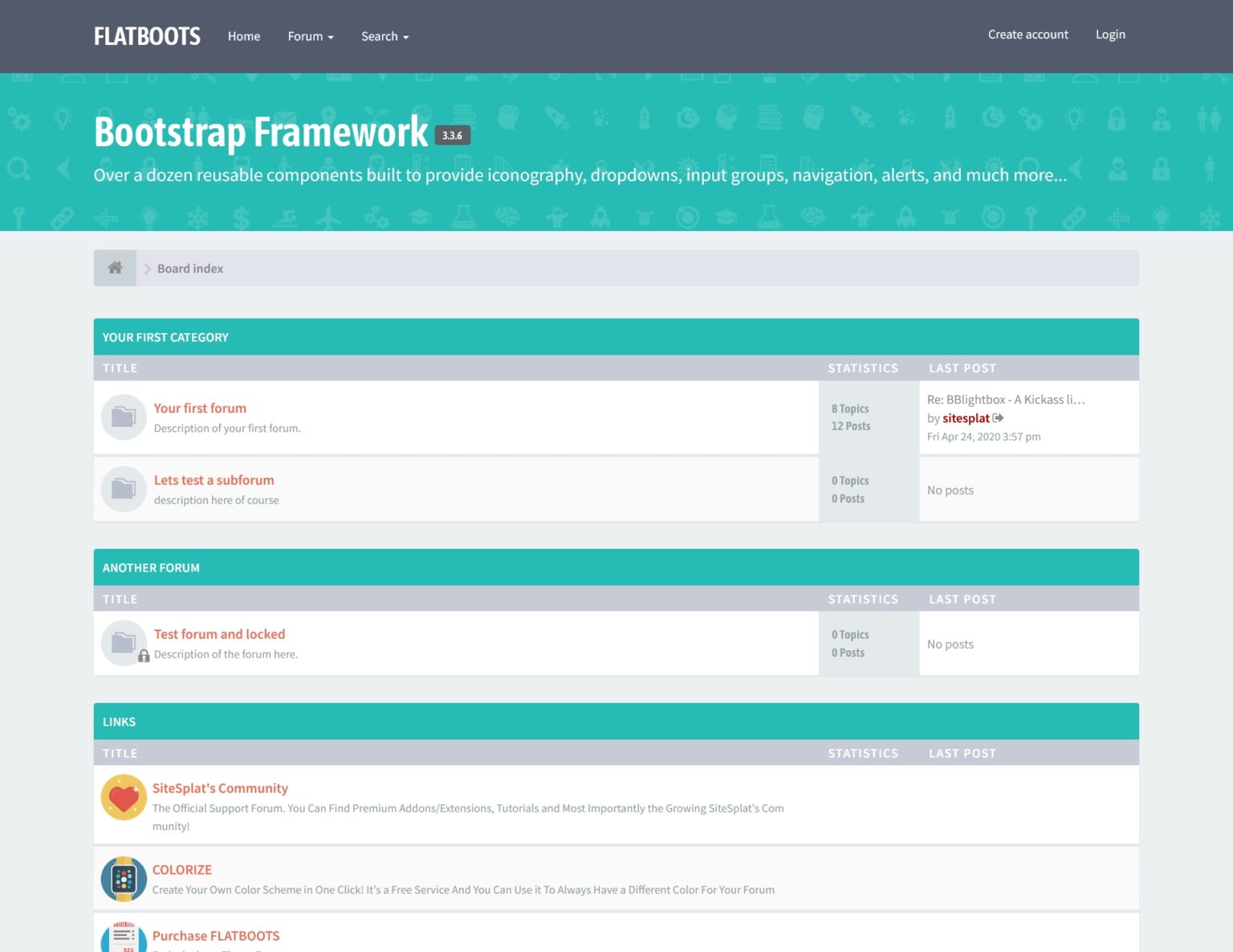Click the Login link
The width and height of the screenshot is (1233, 952).
click(1110, 35)
